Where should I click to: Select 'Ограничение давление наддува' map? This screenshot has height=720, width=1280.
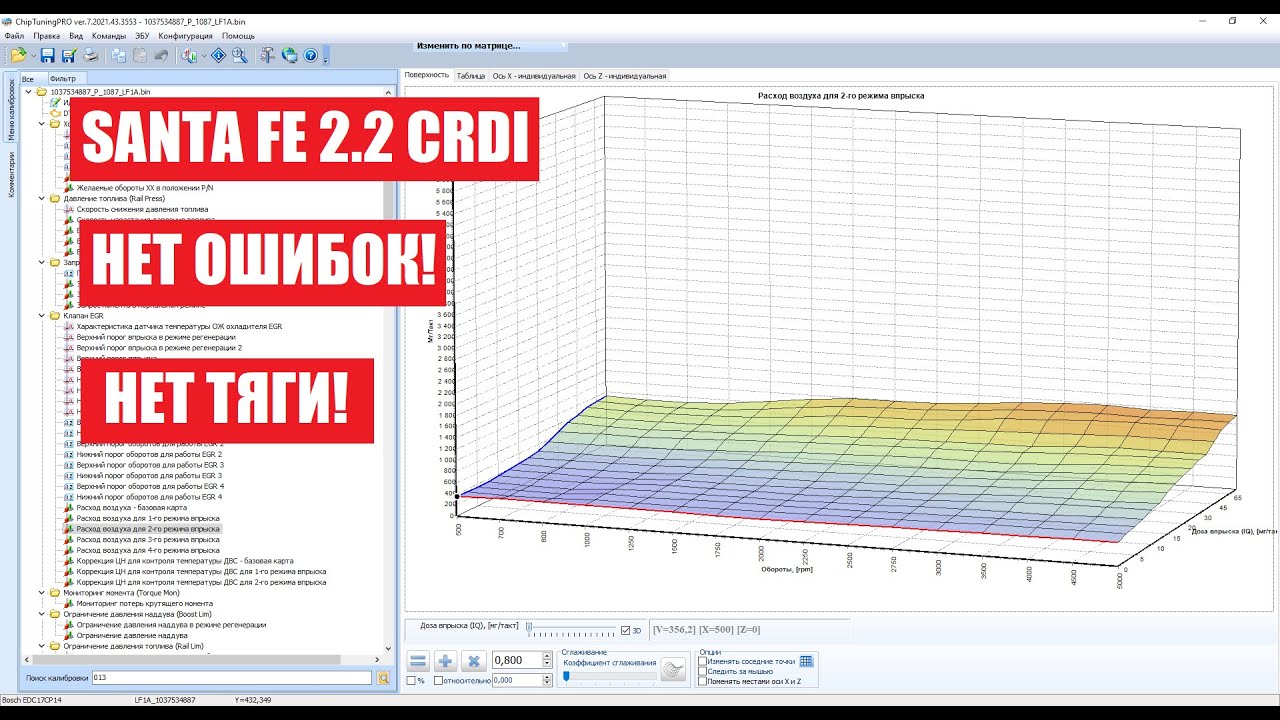132,636
